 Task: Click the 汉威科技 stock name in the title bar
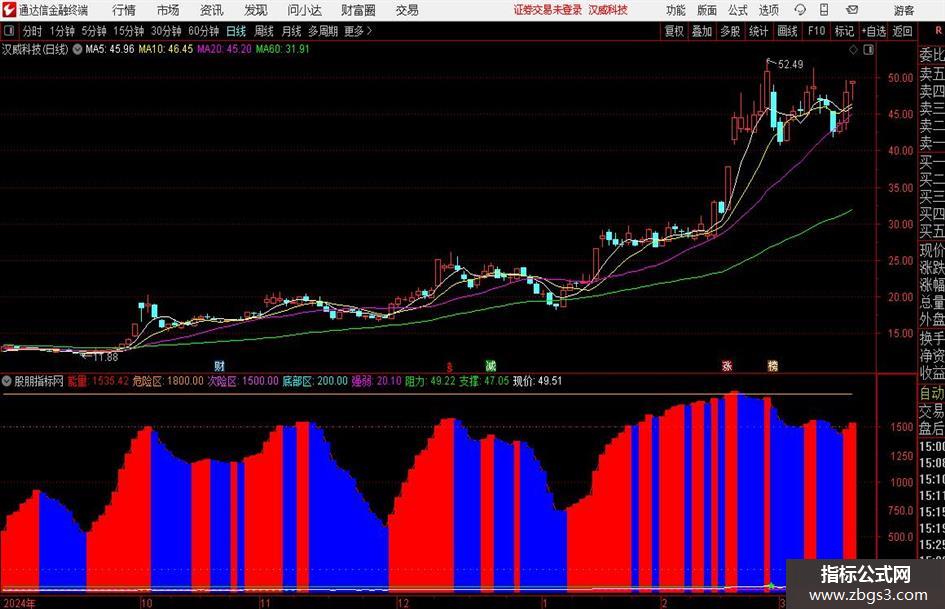click(608, 10)
